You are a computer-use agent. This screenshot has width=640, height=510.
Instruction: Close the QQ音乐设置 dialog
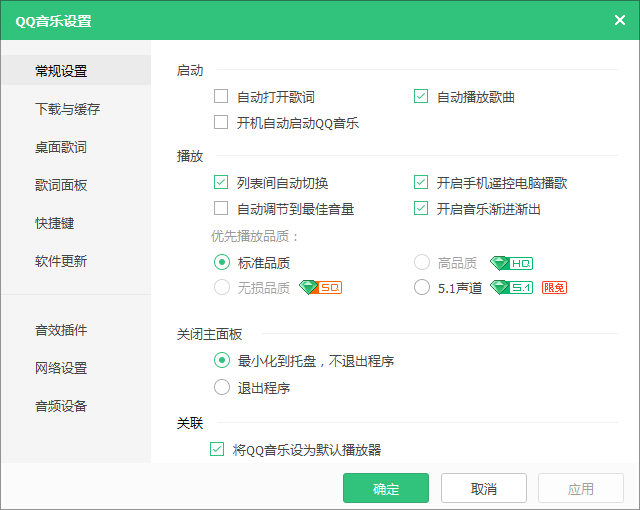tap(620, 20)
